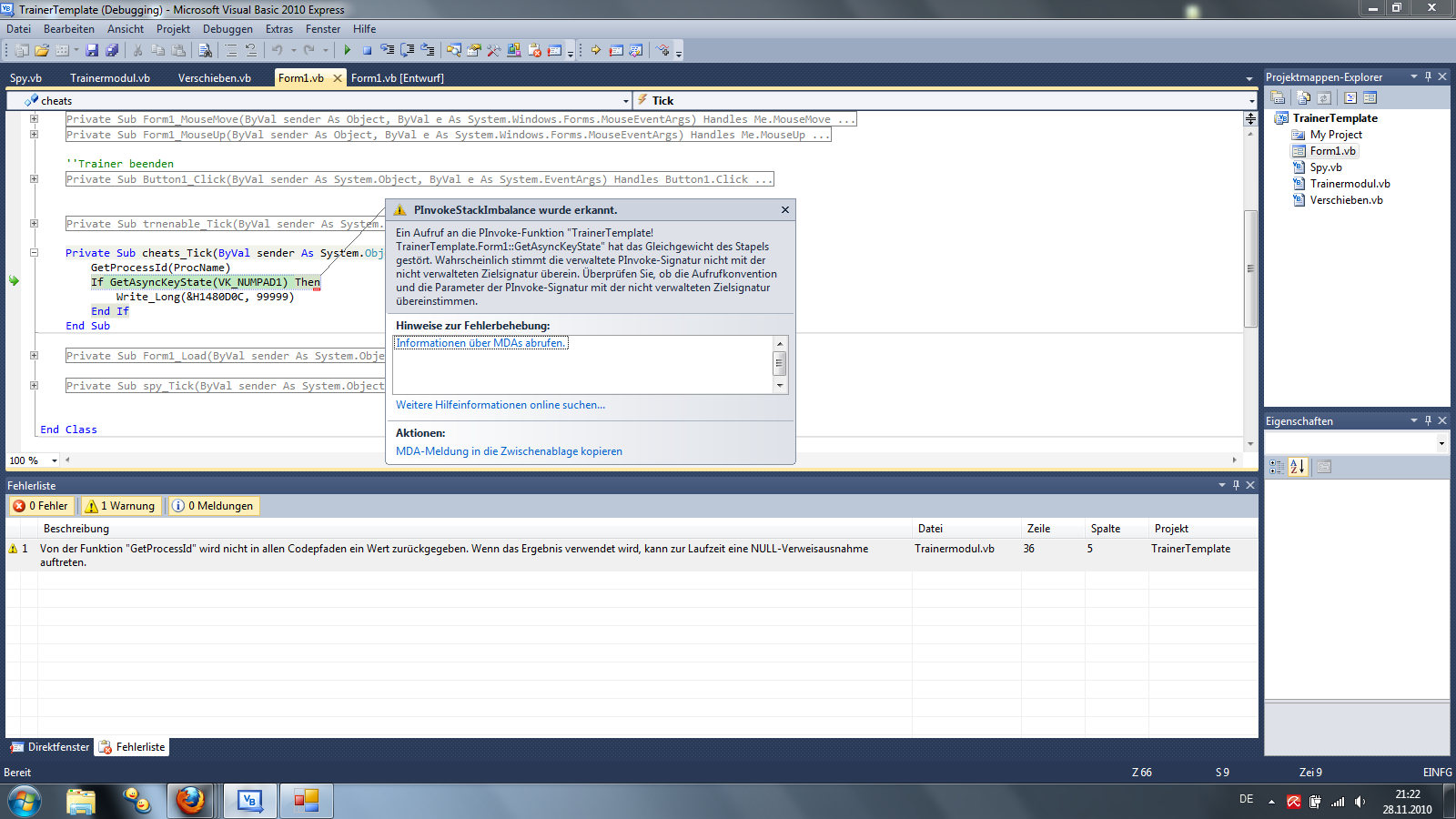Click 'Informationen über MDAs abrufen' link
The image size is (1456, 819).
[x=480, y=343]
